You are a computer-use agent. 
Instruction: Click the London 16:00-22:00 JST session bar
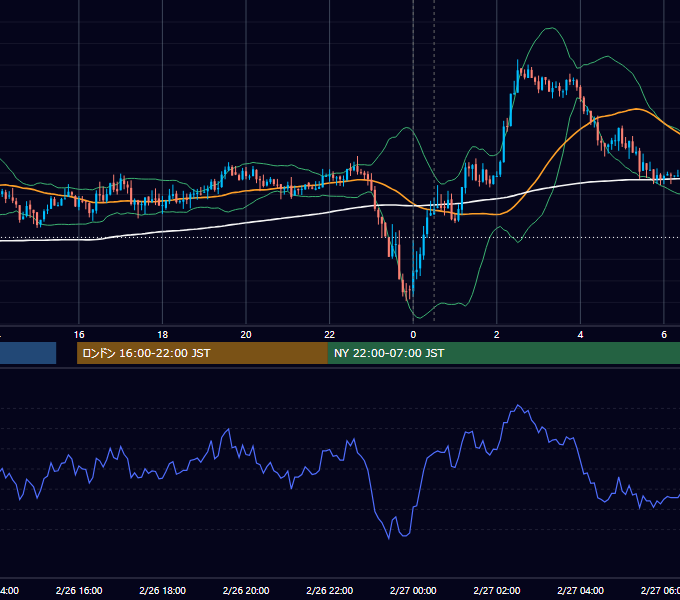click(x=202, y=353)
